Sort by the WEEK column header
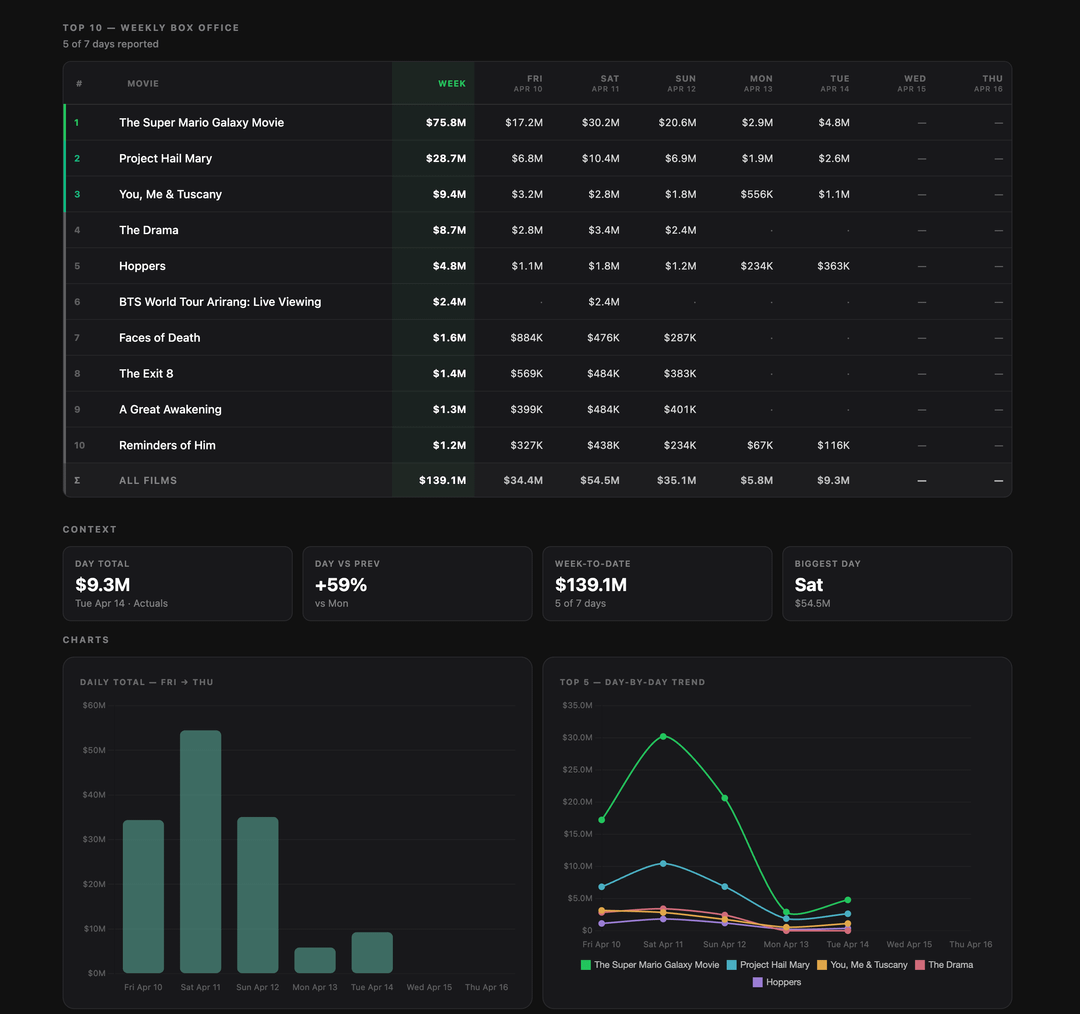1080x1014 pixels. click(x=451, y=84)
